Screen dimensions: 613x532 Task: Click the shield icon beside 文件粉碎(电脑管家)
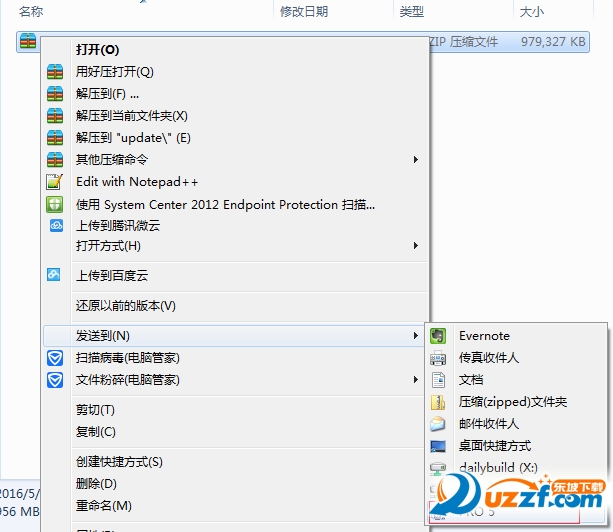tap(55, 380)
